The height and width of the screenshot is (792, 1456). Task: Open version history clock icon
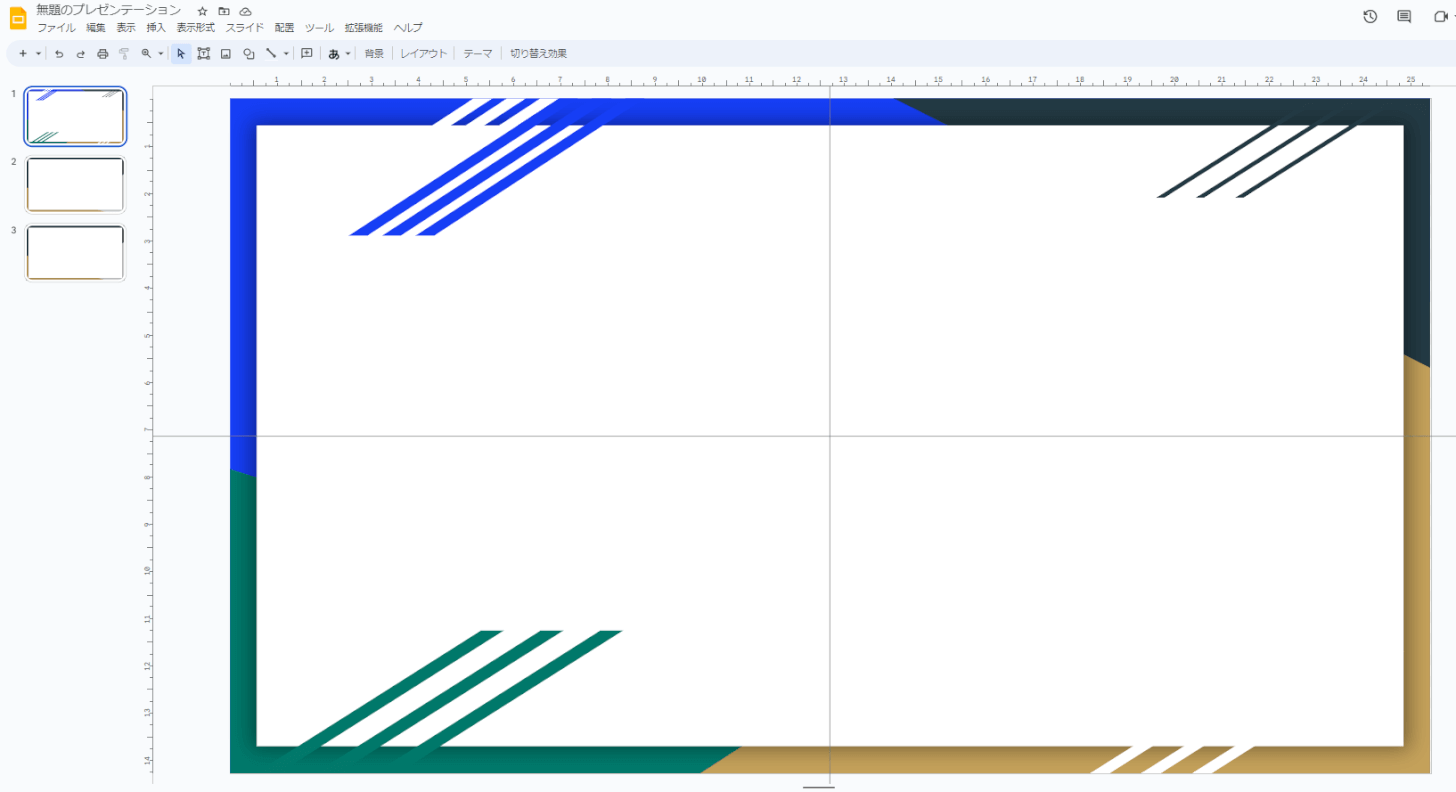pyautogui.click(x=1370, y=17)
